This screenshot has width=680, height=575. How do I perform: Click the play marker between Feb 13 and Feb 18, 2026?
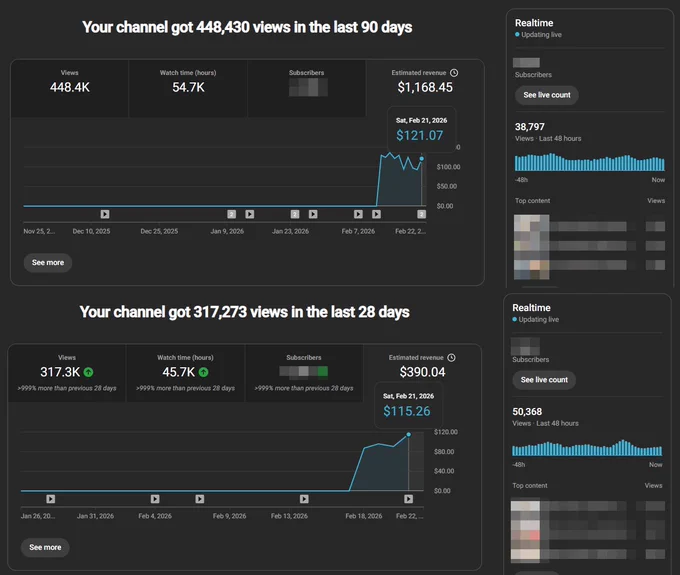[304, 499]
